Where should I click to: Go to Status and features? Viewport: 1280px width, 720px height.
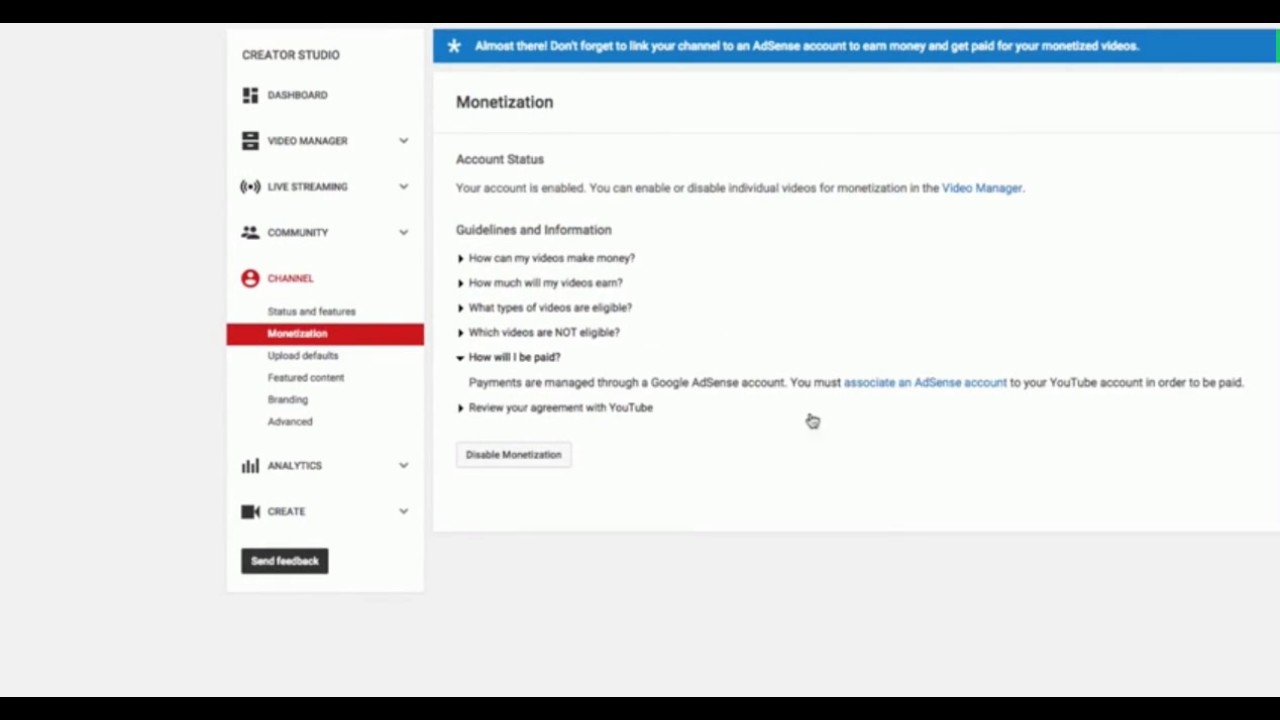click(x=311, y=312)
